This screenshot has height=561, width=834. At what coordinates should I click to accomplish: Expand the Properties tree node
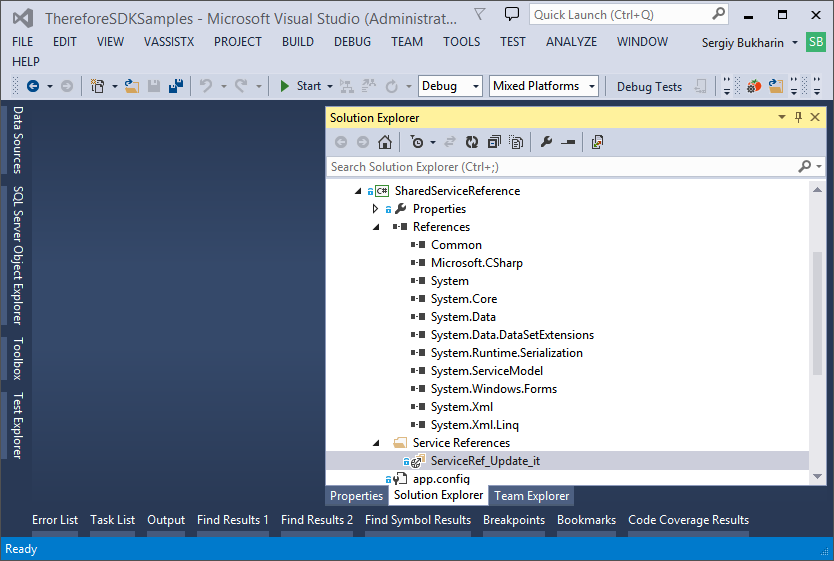pyautogui.click(x=376, y=209)
